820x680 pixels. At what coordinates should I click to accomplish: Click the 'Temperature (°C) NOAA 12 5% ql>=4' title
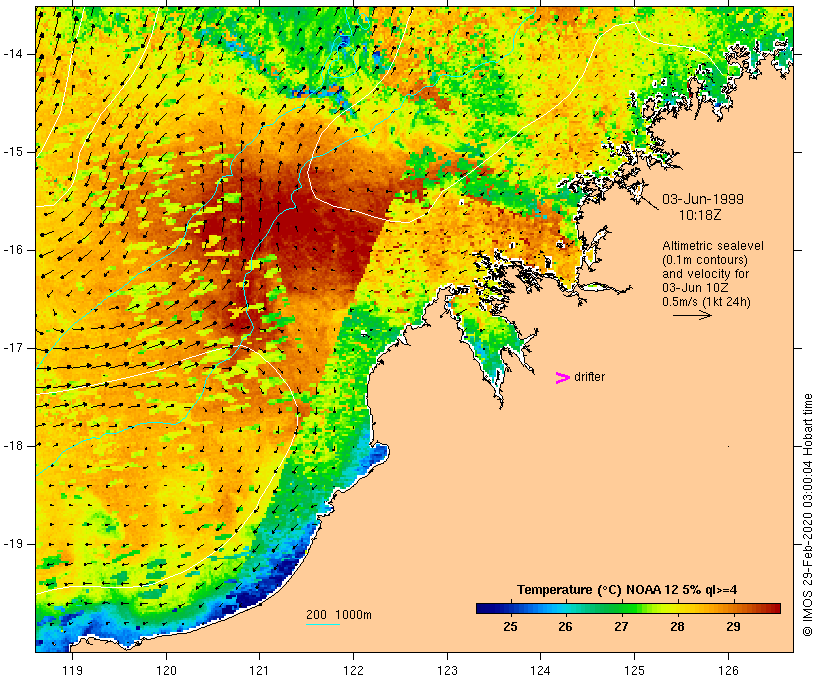pyautogui.click(x=627, y=590)
